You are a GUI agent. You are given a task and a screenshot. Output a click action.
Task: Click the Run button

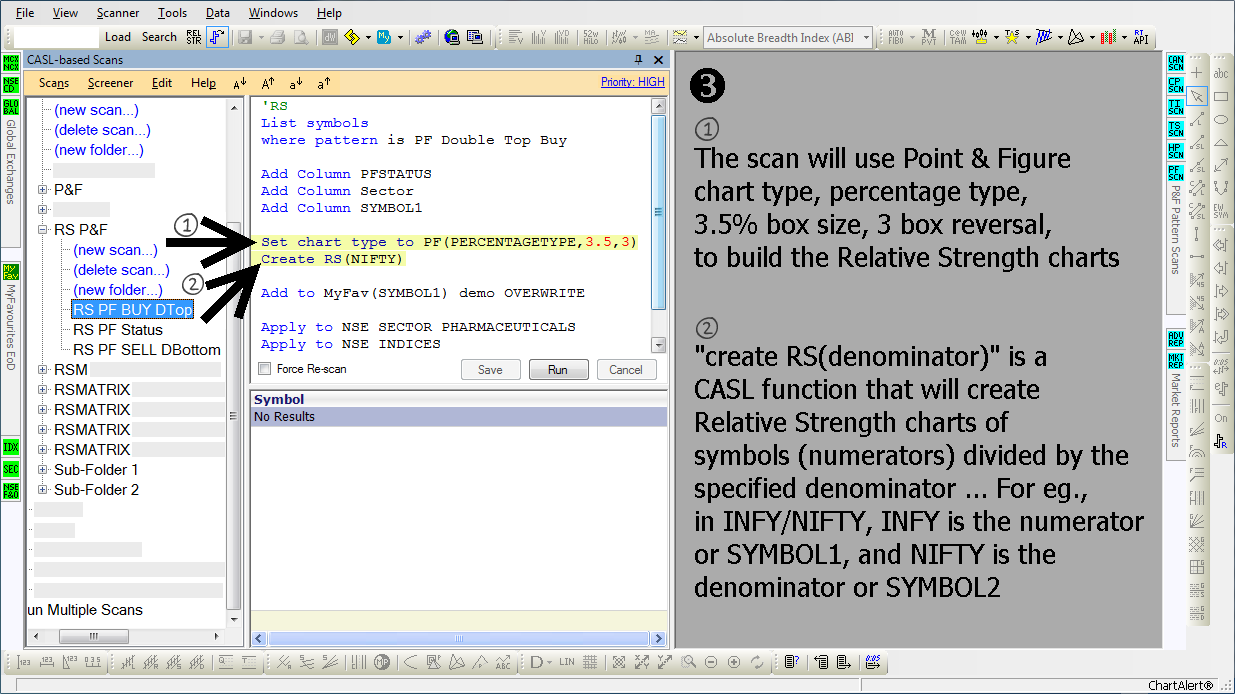pos(558,370)
